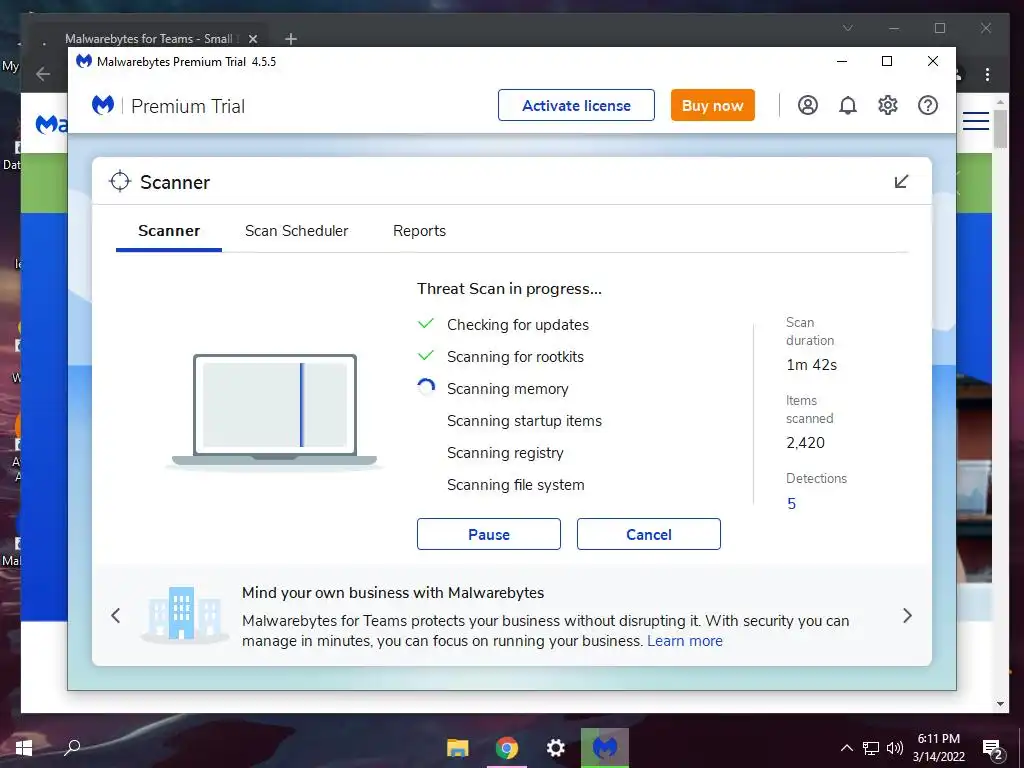Click the 'Scanning registry' step text
Screen dimensions: 1024x768
[x=505, y=453]
